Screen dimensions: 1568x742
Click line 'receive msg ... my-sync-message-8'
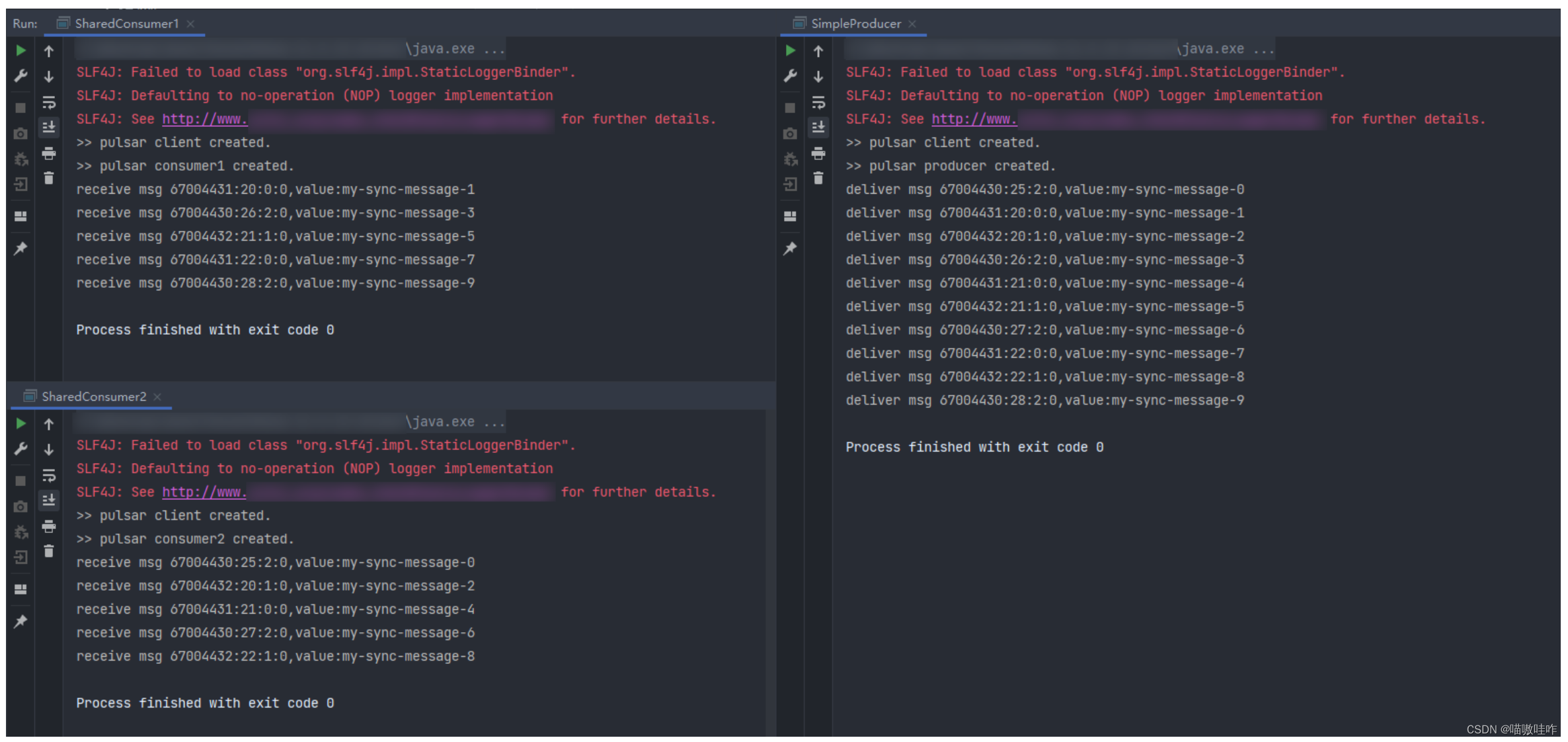click(276, 657)
